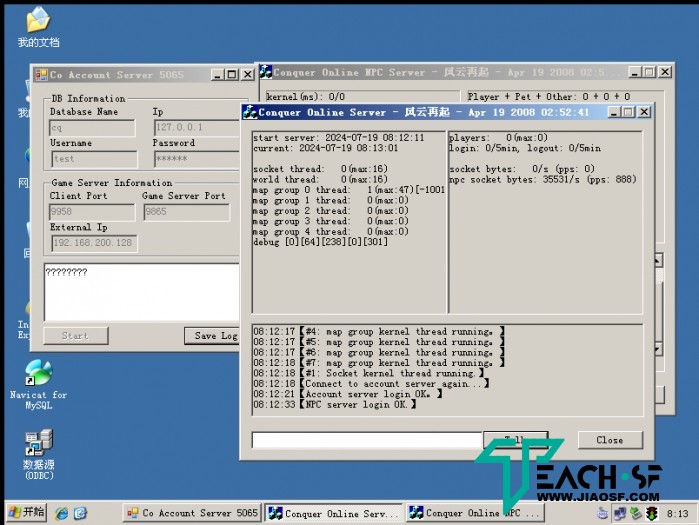Click the Save Log button in Account Server
The width and height of the screenshot is (699, 525).
[213, 336]
